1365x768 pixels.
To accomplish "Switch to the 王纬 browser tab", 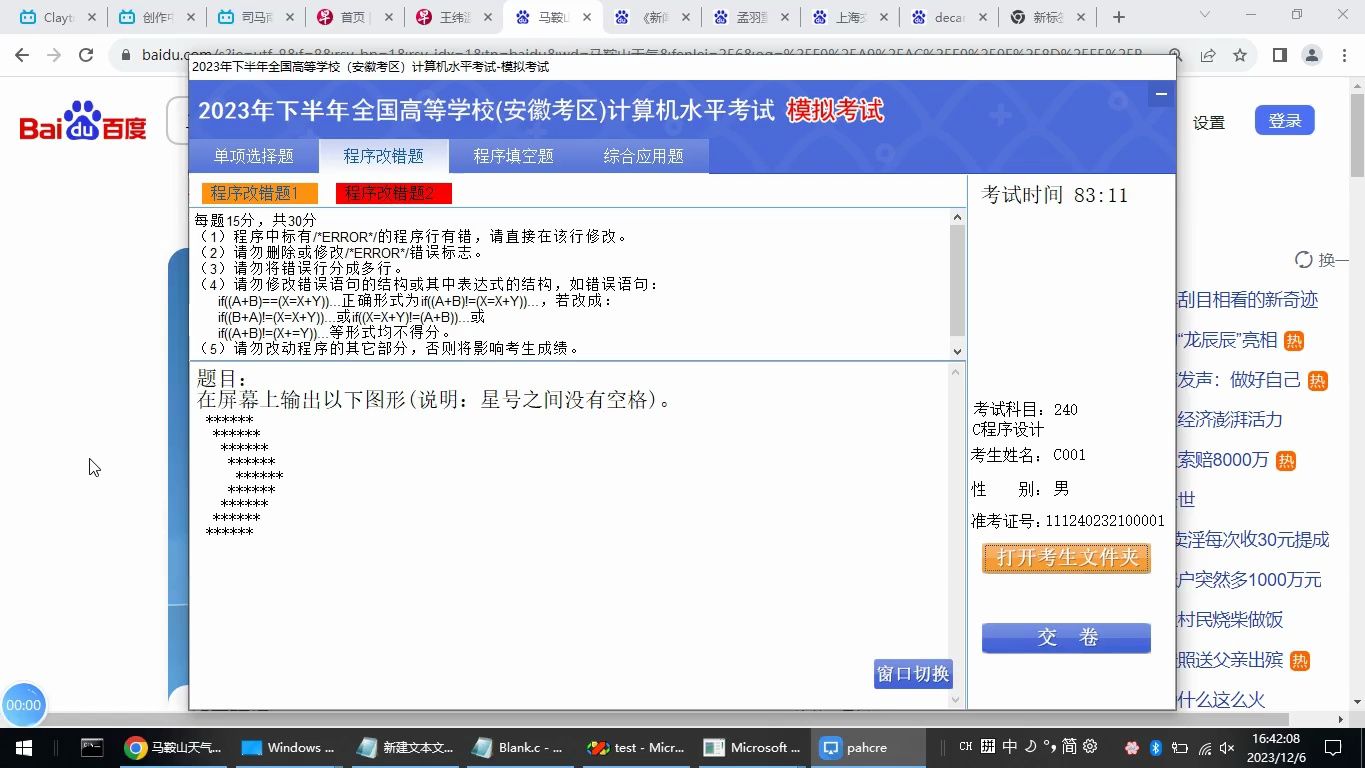I will [x=454, y=17].
